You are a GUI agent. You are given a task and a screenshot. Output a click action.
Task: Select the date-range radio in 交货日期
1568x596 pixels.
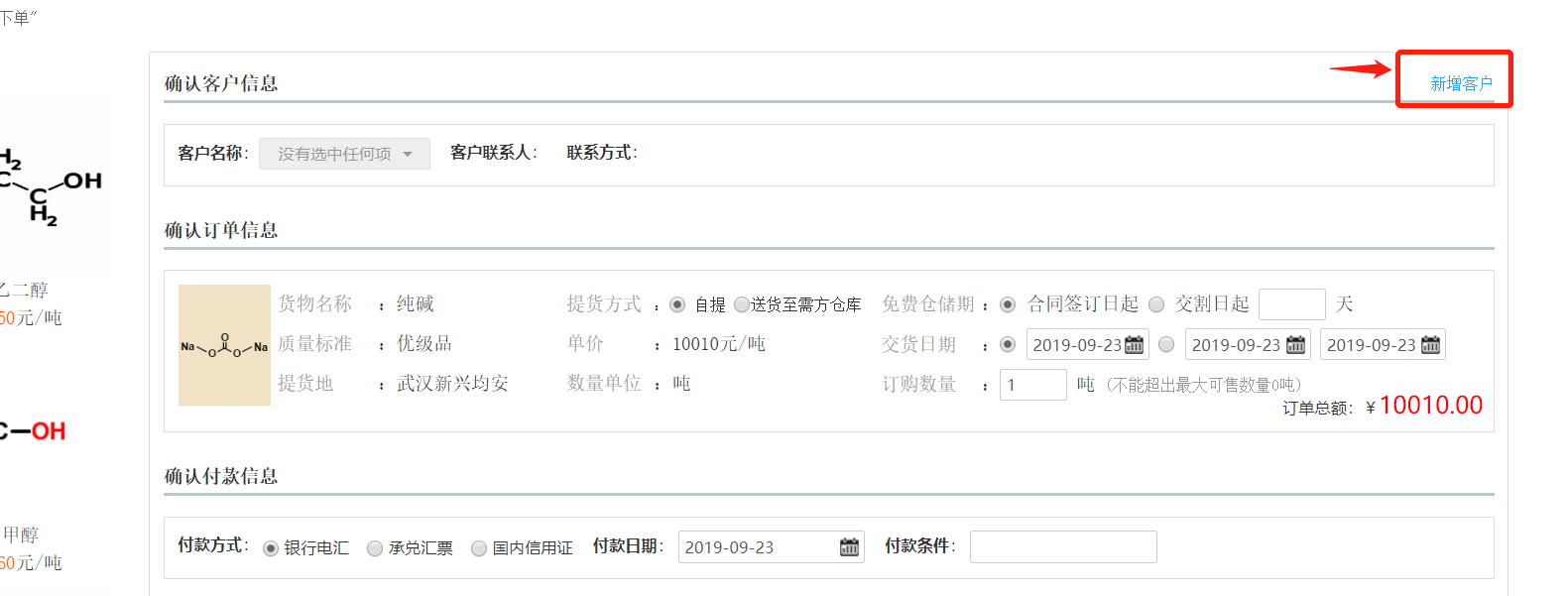(x=1166, y=344)
